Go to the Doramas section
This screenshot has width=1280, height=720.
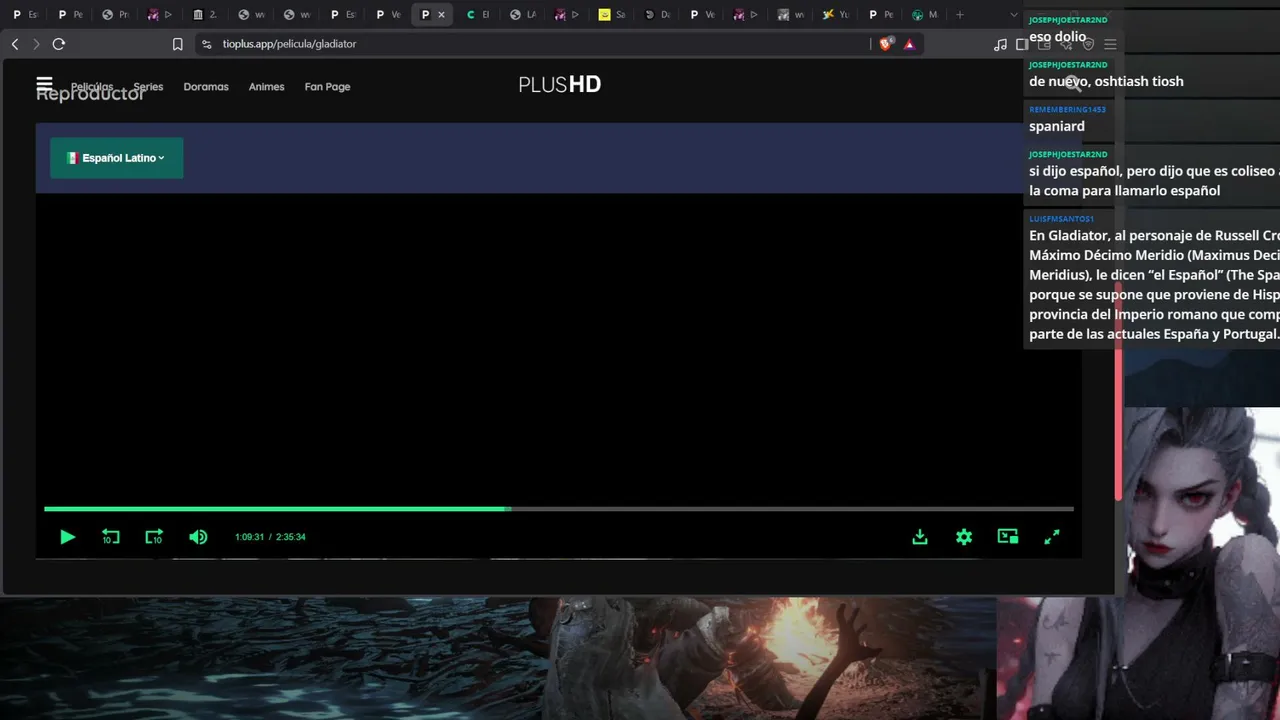click(206, 87)
